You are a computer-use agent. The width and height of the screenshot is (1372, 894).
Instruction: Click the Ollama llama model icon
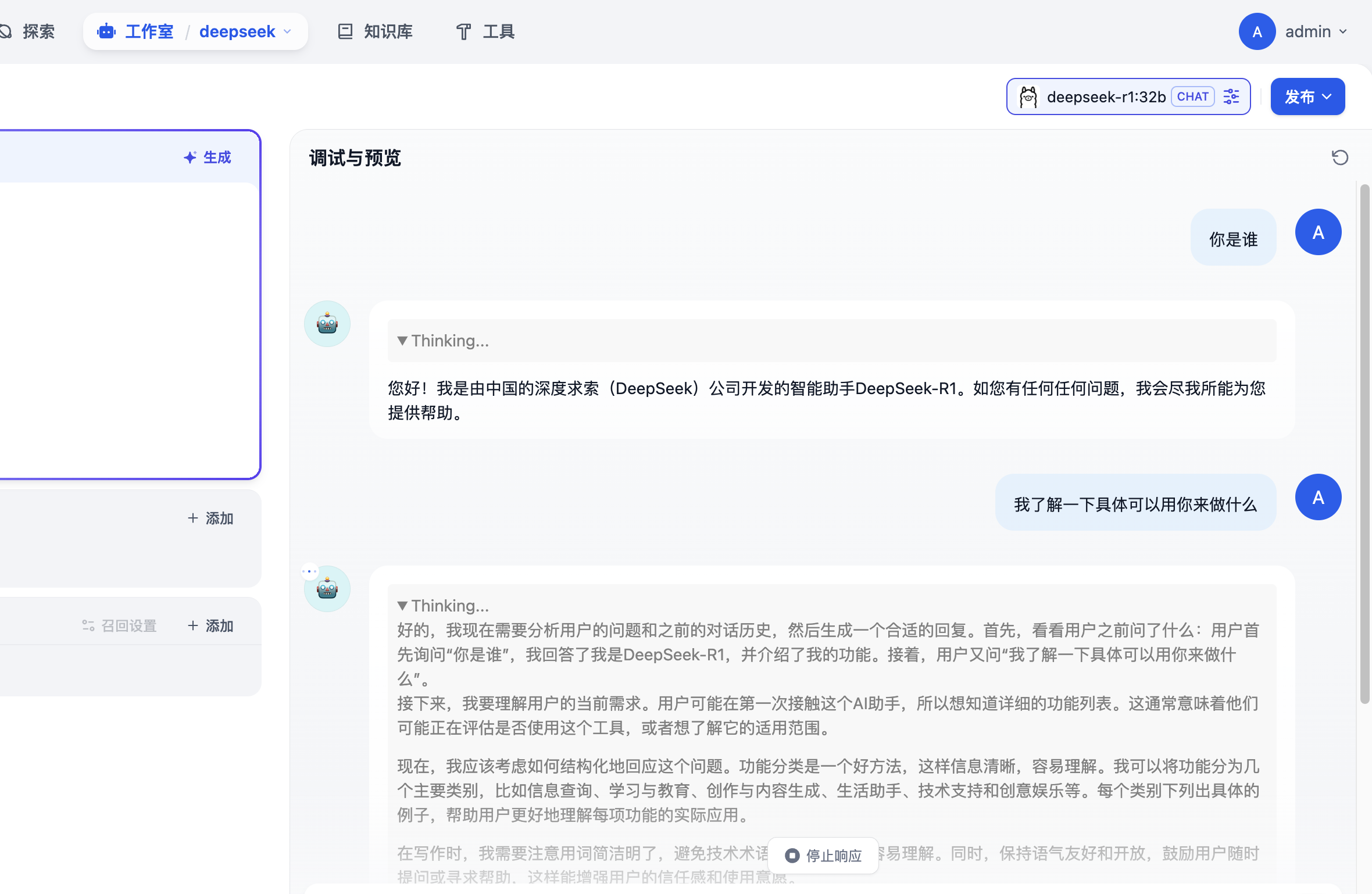1028,96
